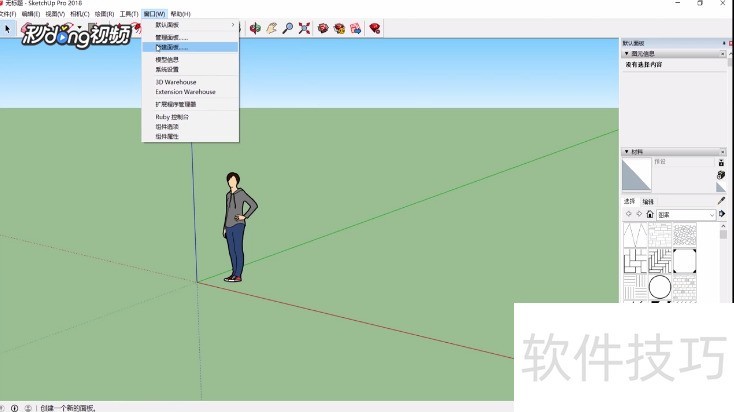
Task: Select the brick pattern material thumbnail
Action: [660, 235]
